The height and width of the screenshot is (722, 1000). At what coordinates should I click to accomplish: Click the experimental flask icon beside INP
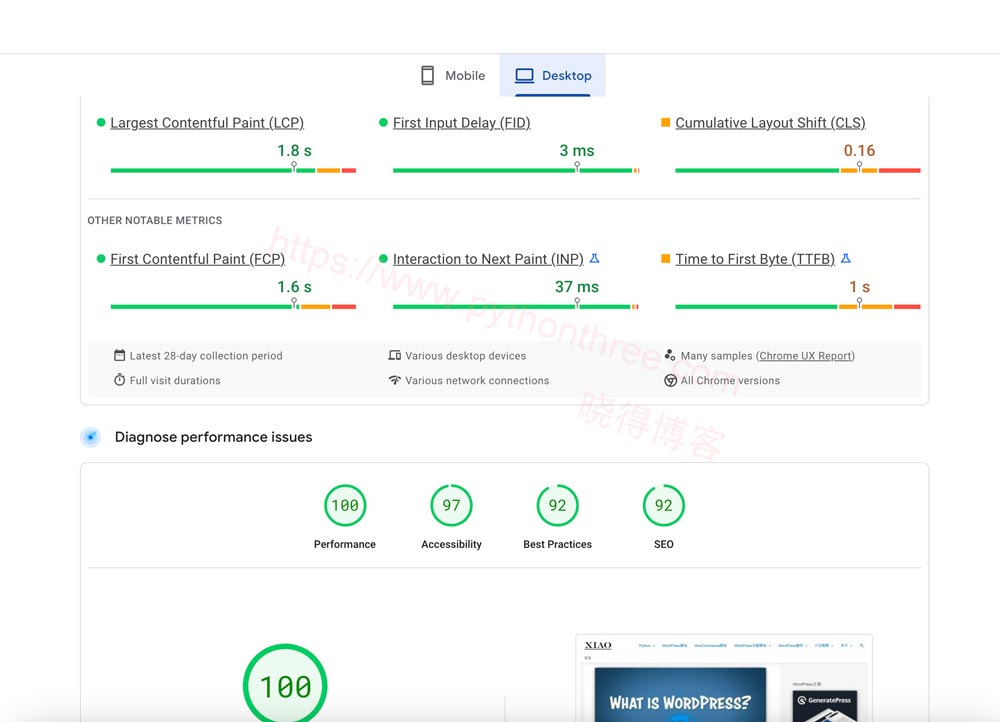pos(594,259)
